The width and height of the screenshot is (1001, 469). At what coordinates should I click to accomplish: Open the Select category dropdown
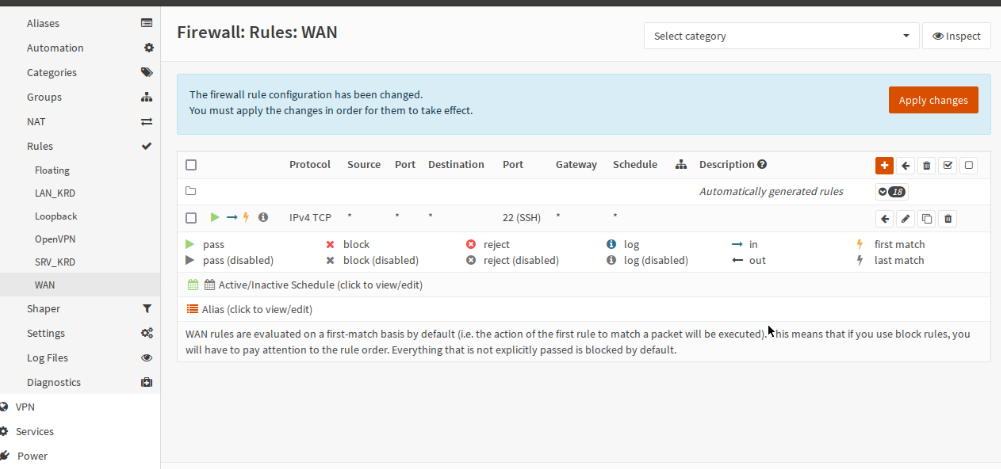(781, 36)
